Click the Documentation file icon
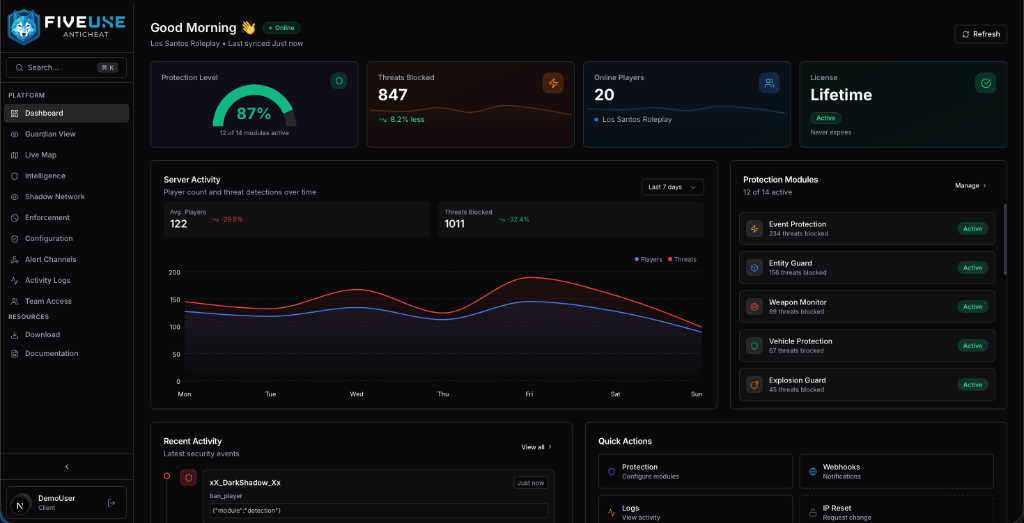Screen dimensions: 1024x523 click(14, 353)
